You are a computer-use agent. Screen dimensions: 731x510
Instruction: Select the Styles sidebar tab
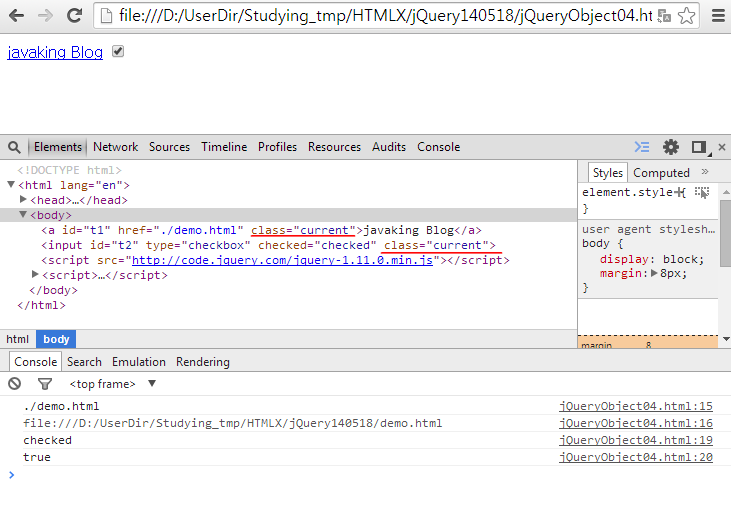607,173
